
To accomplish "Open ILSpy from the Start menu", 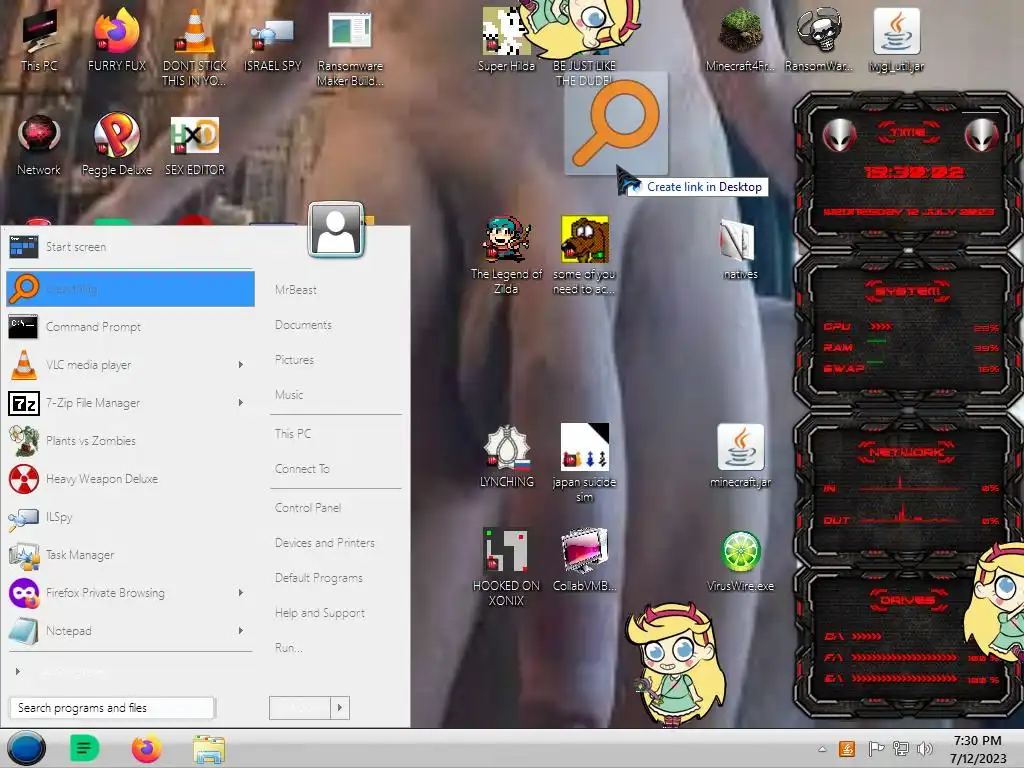I will (130, 517).
